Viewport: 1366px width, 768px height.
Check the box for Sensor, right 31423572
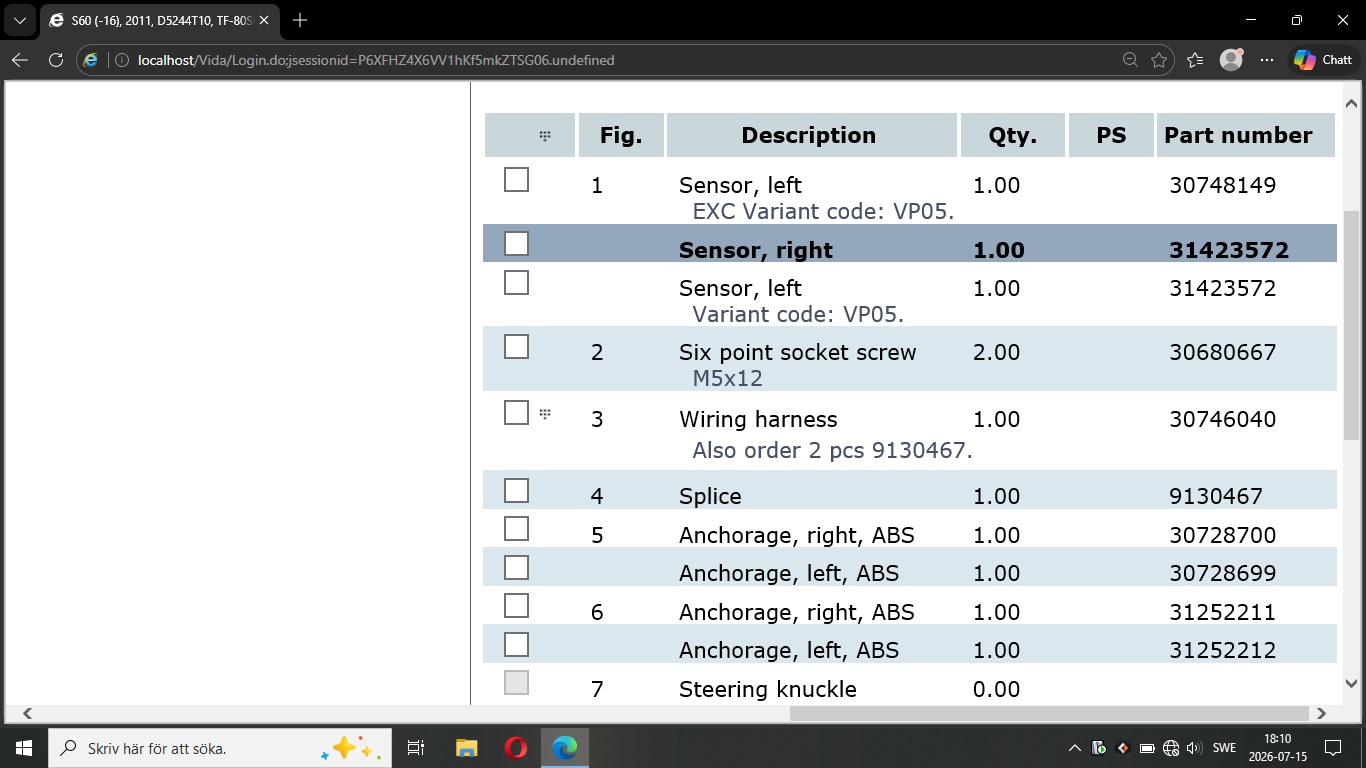(x=516, y=244)
